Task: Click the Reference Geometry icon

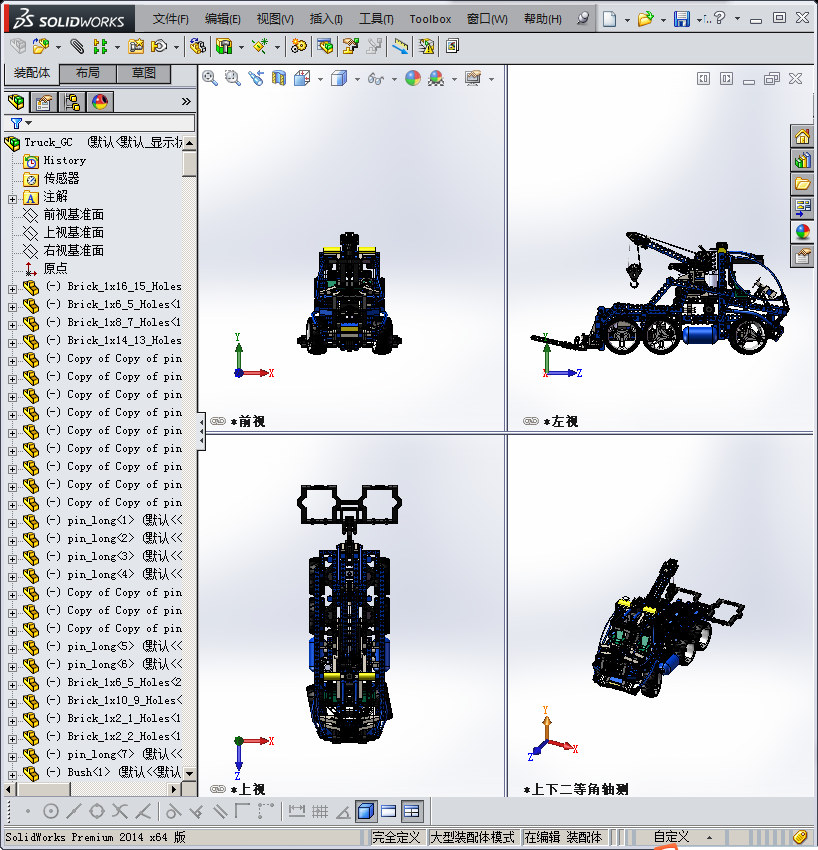Action: pos(260,47)
